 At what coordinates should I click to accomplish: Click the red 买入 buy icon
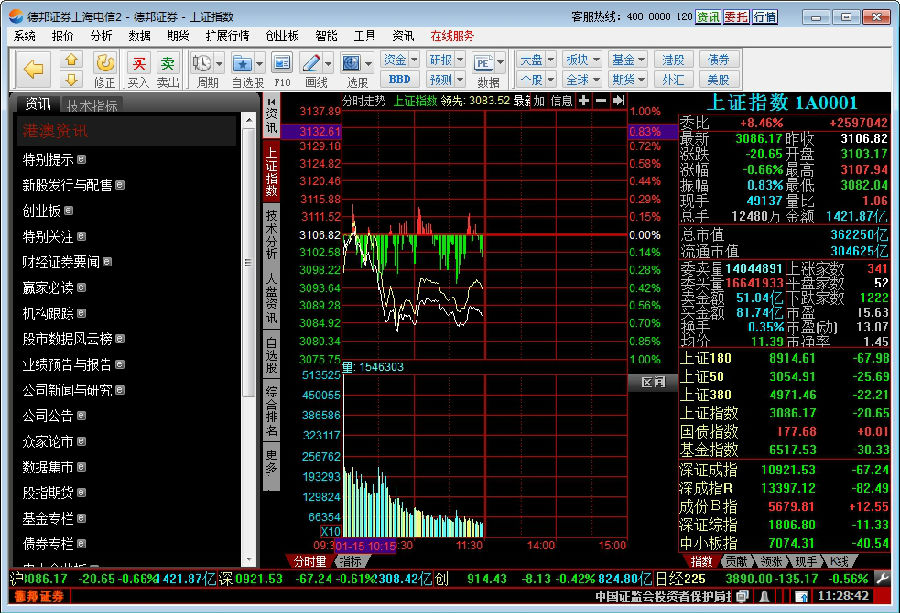(138, 64)
